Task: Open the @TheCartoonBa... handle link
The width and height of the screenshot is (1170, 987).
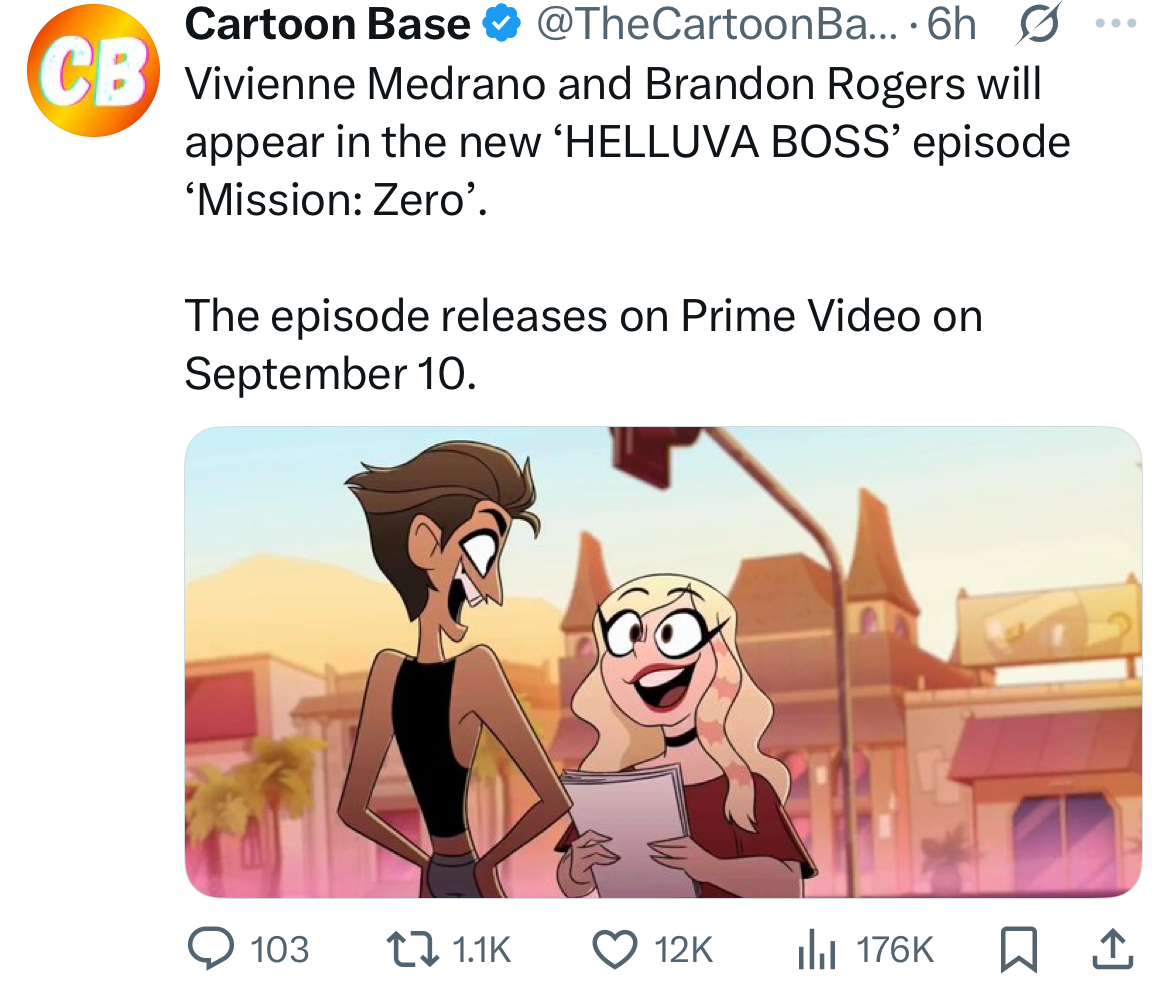Action: 717,25
